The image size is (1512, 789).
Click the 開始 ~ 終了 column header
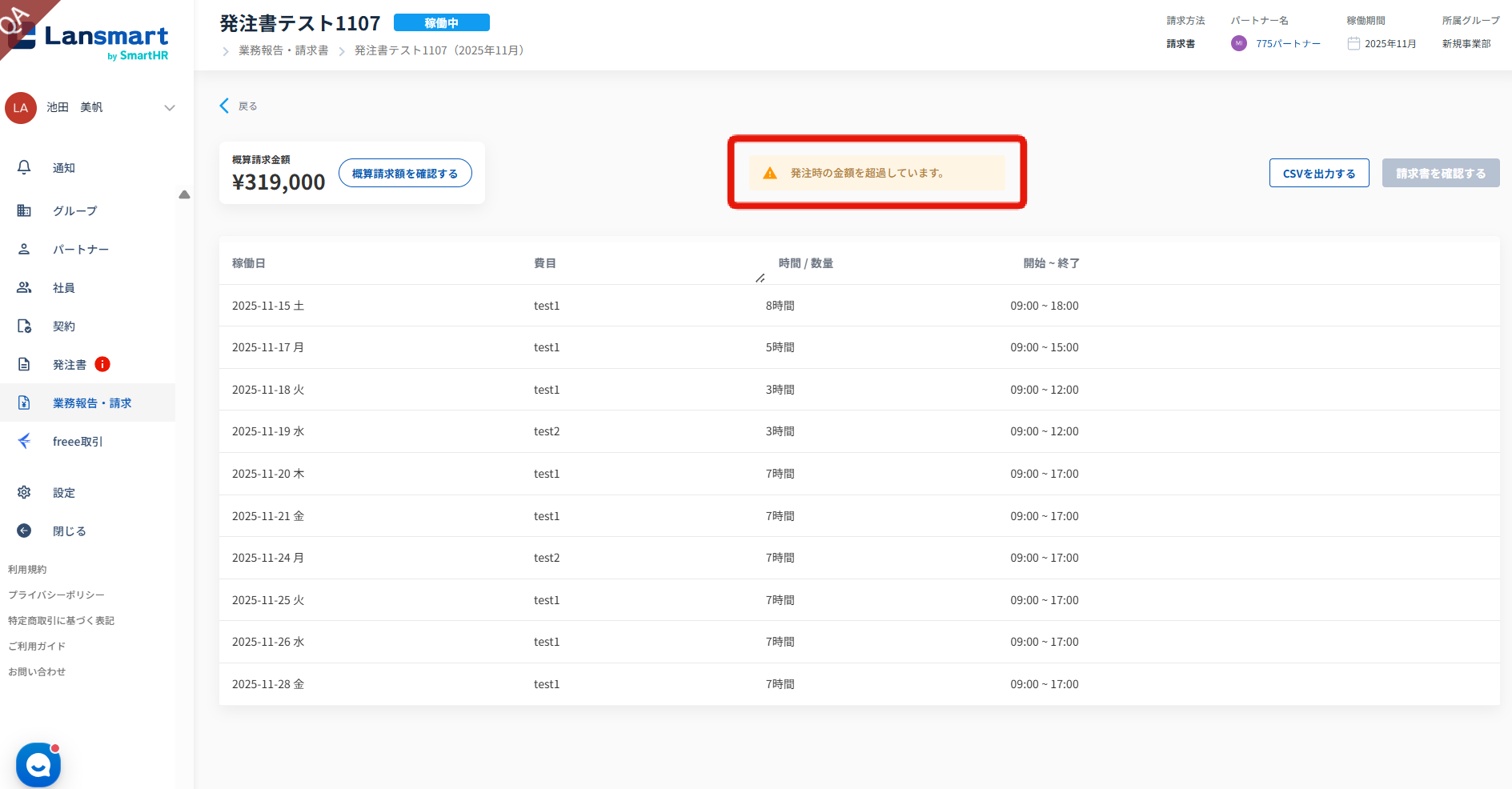click(1052, 263)
